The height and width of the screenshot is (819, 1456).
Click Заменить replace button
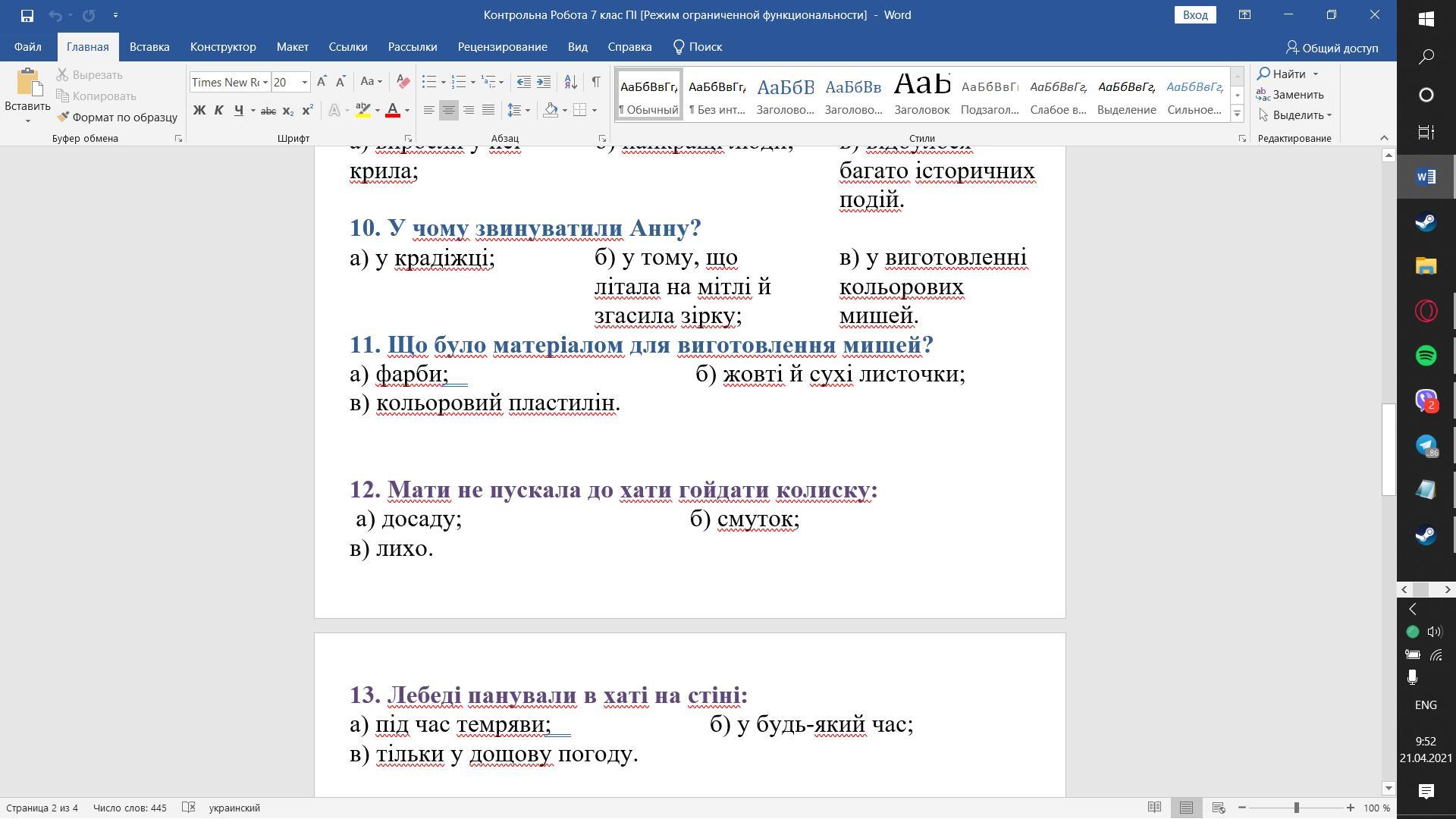point(1290,95)
